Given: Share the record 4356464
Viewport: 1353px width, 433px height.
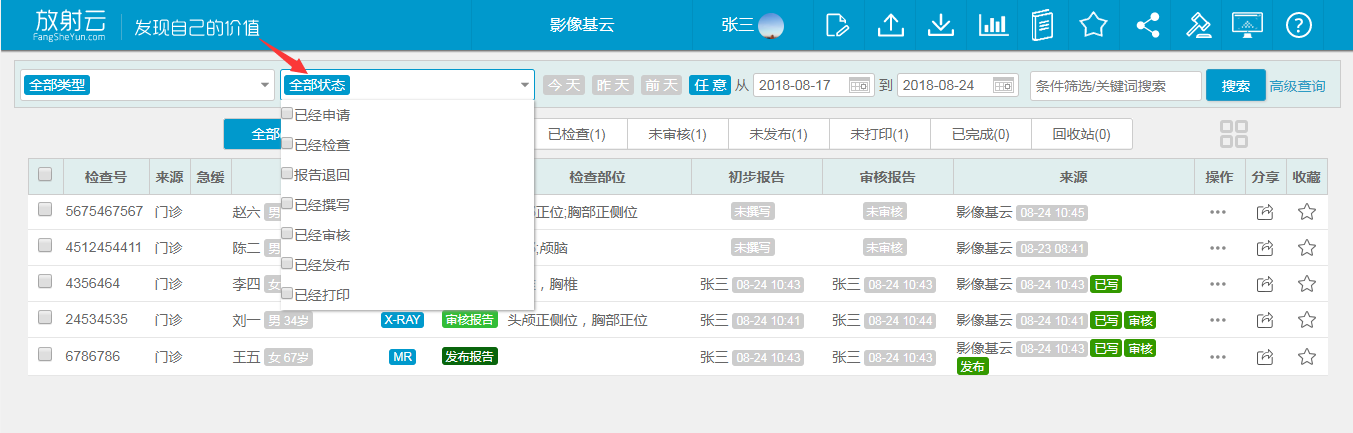Looking at the screenshot, I should 1264,284.
